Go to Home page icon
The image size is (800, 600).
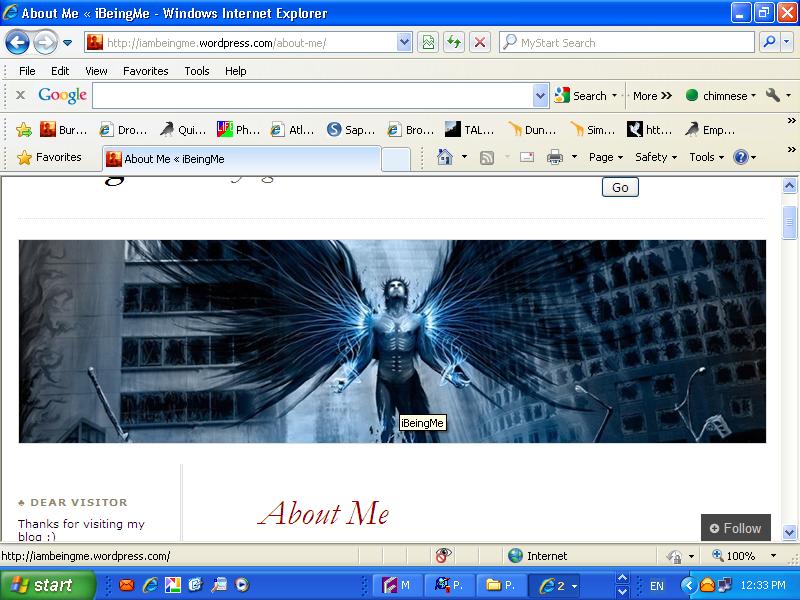[445, 157]
